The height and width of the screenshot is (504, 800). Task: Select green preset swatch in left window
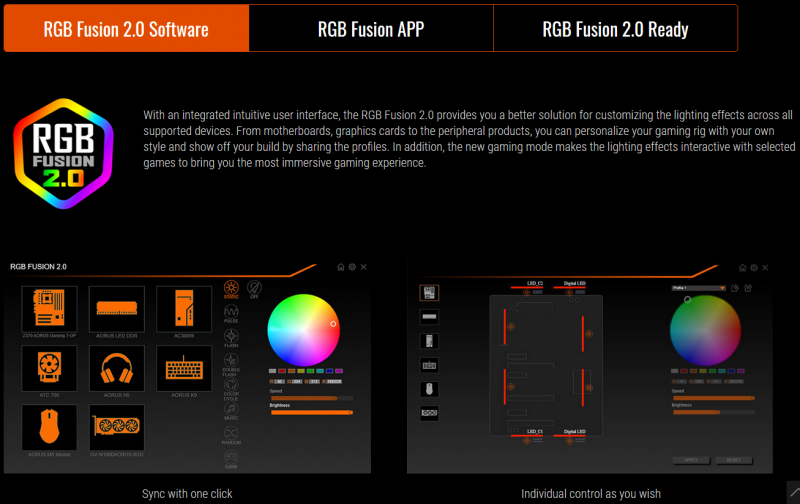click(x=310, y=371)
